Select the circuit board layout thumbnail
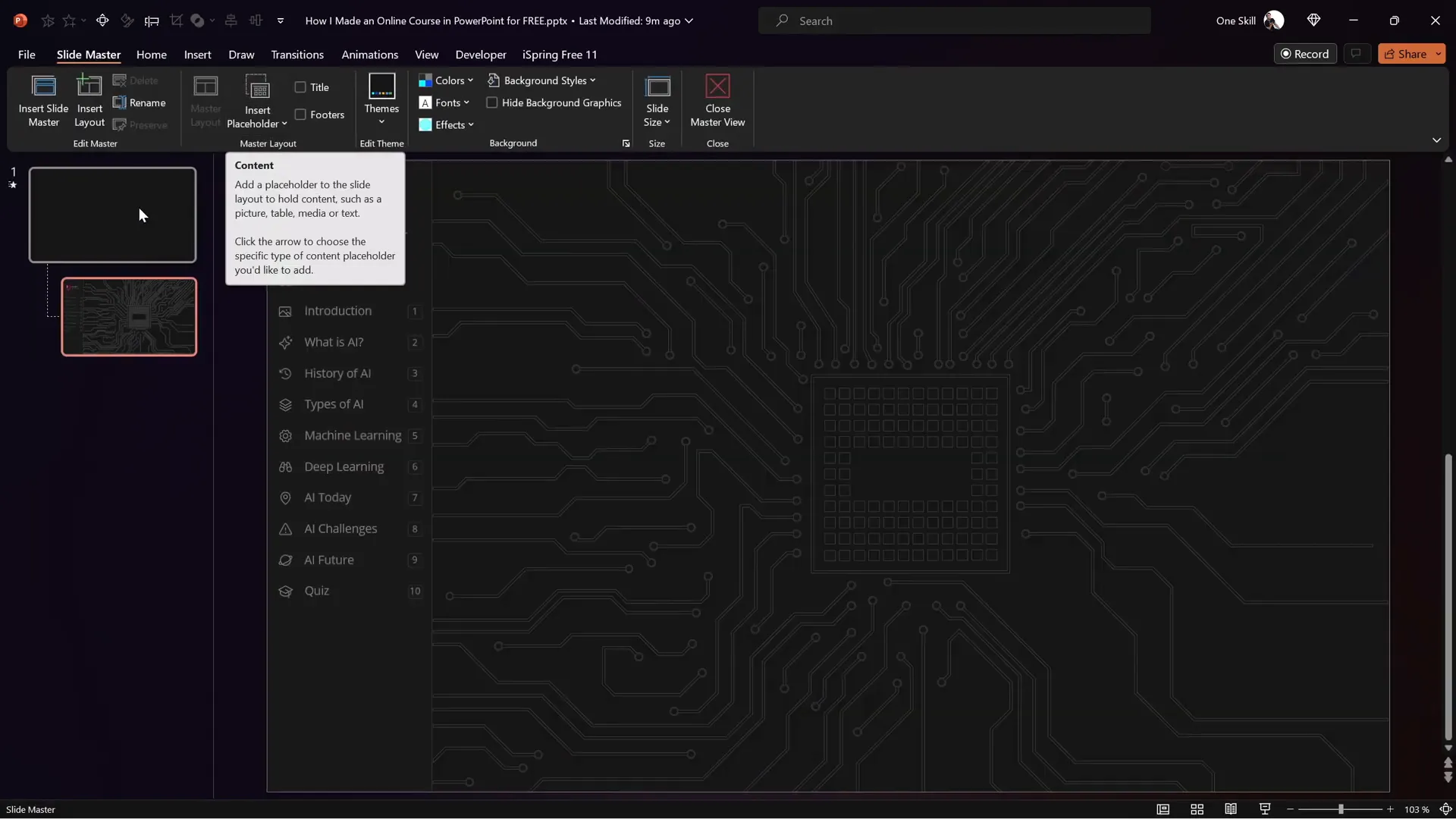 [x=129, y=316]
